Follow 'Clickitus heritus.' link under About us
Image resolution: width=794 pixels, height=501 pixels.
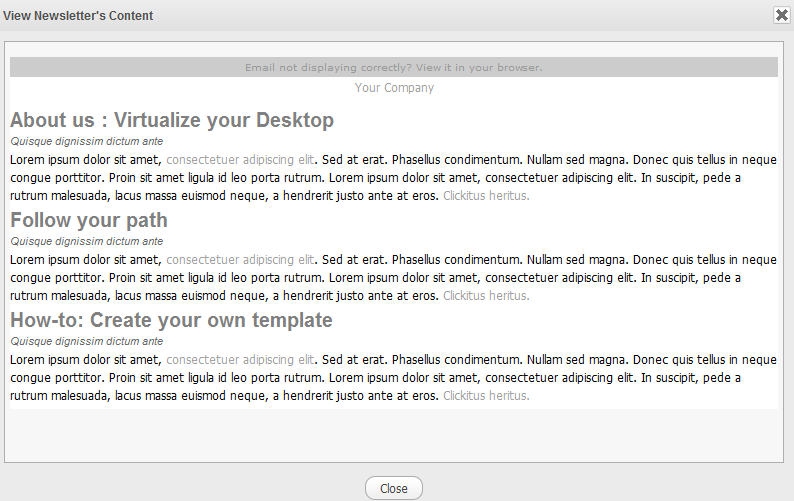486,196
